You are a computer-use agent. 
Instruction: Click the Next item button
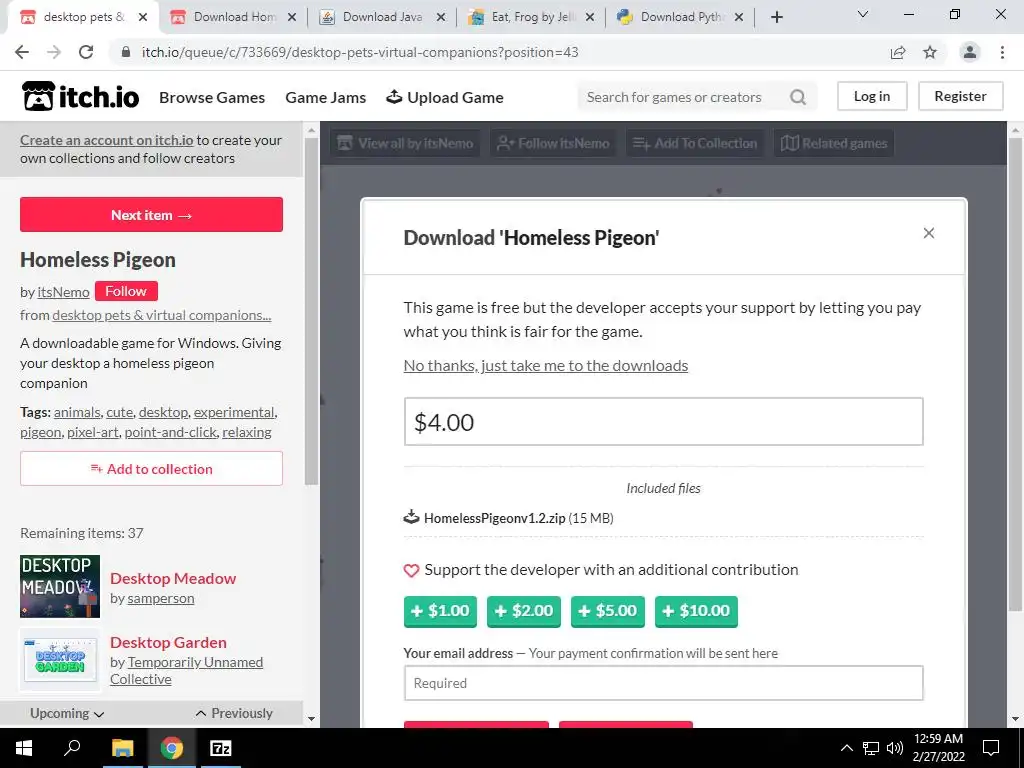click(x=152, y=215)
